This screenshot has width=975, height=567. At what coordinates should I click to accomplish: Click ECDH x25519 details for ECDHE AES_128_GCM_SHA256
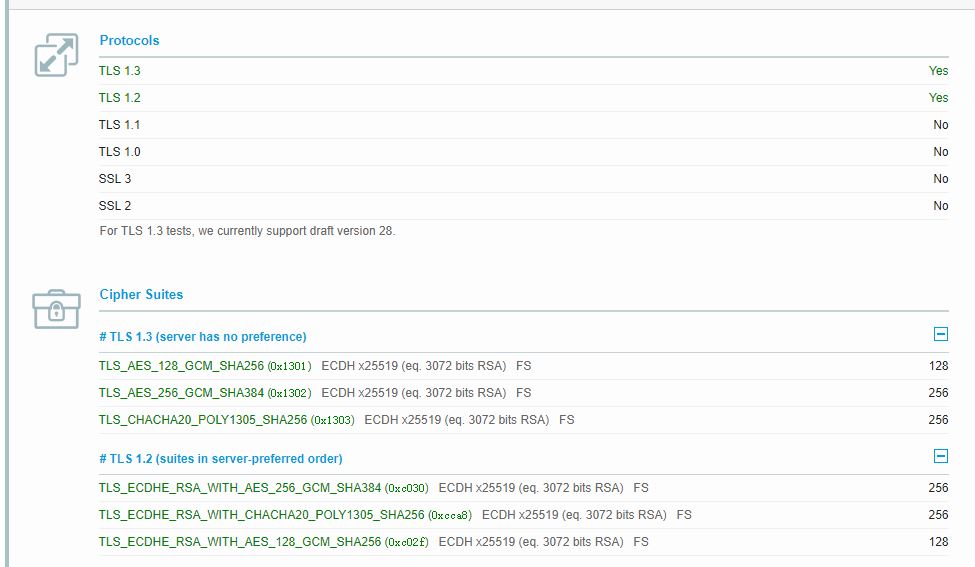(x=531, y=542)
